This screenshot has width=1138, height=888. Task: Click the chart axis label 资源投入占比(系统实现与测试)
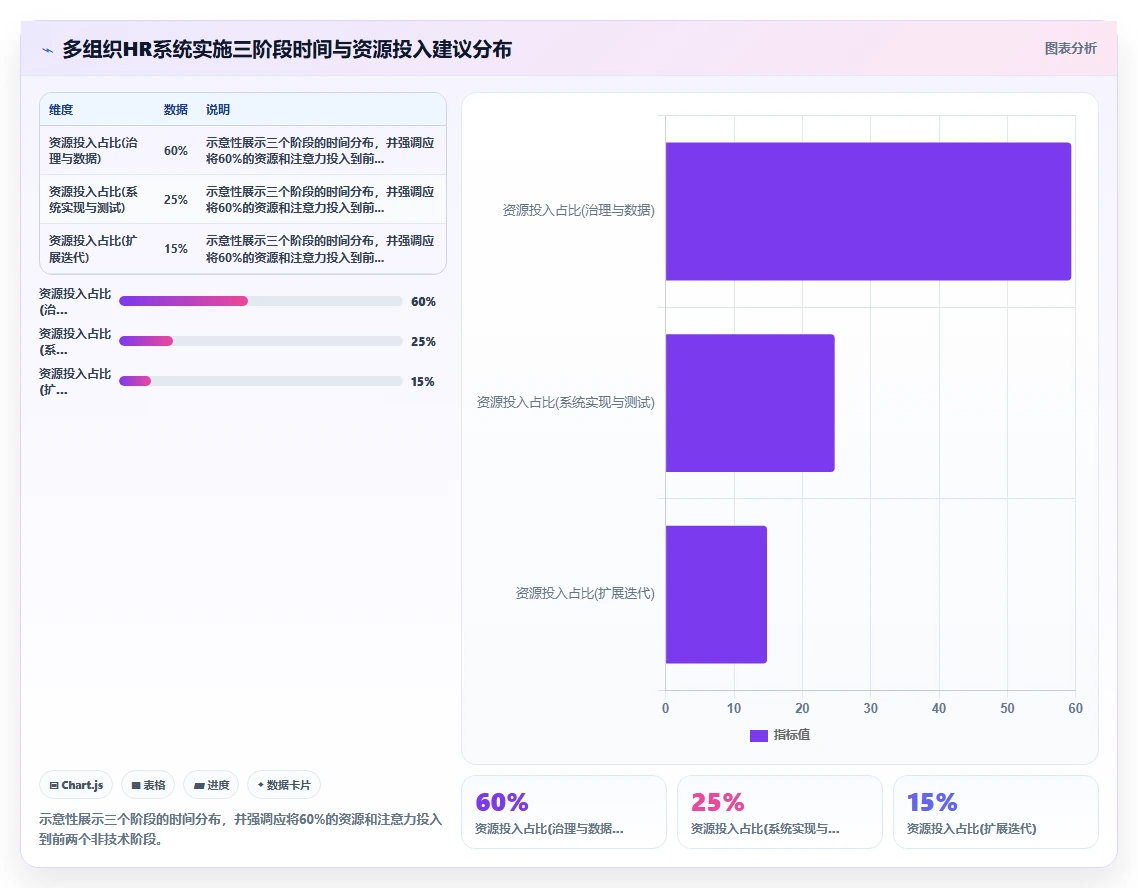point(565,402)
